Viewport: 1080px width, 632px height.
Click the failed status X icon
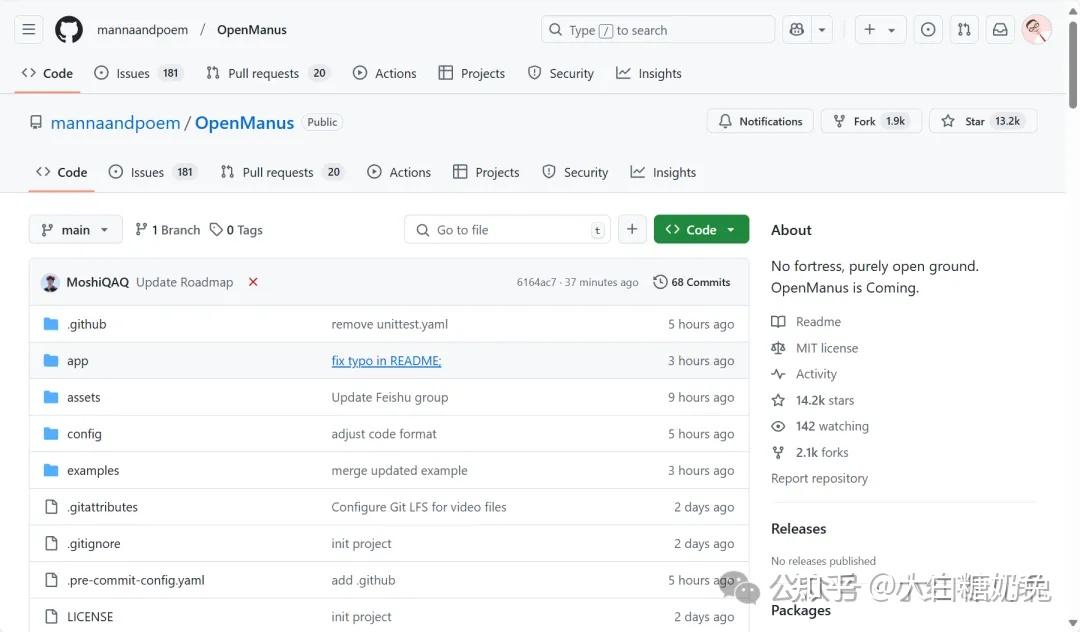click(253, 282)
